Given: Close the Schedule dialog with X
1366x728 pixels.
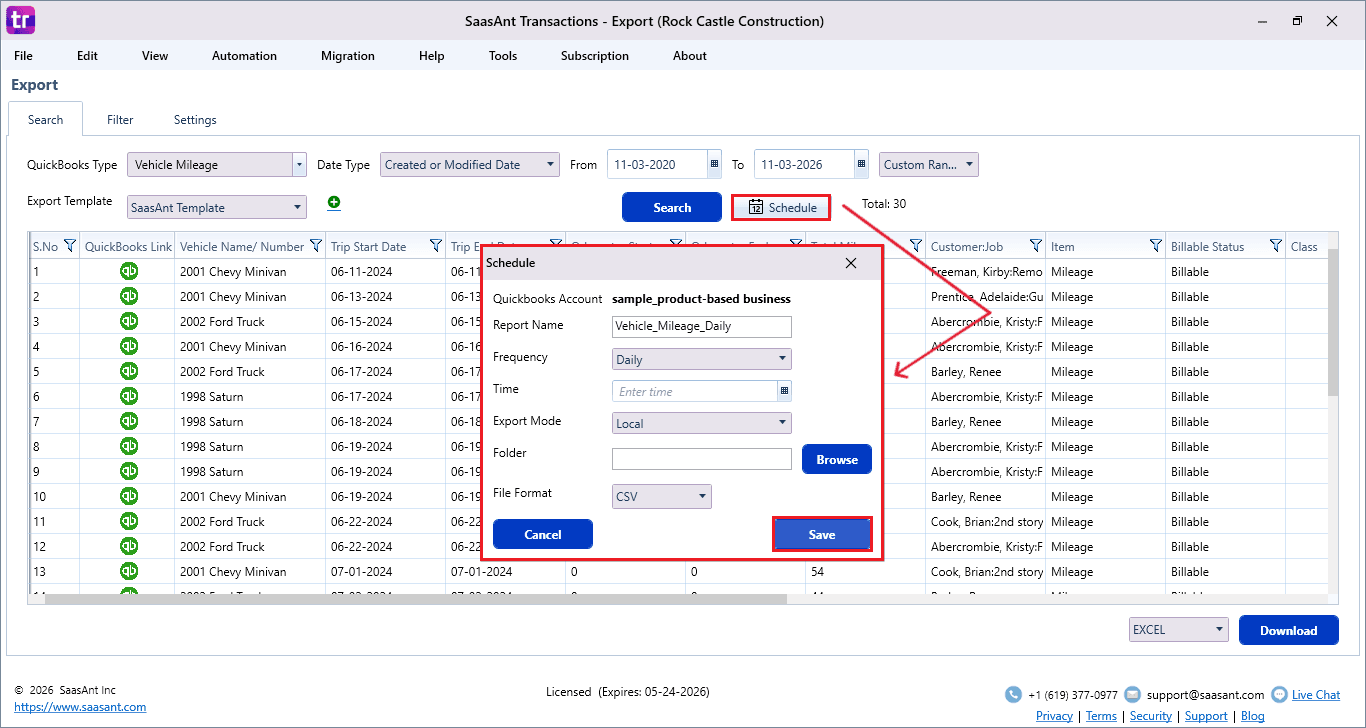Looking at the screenshot, I should [x=851, y=263].
